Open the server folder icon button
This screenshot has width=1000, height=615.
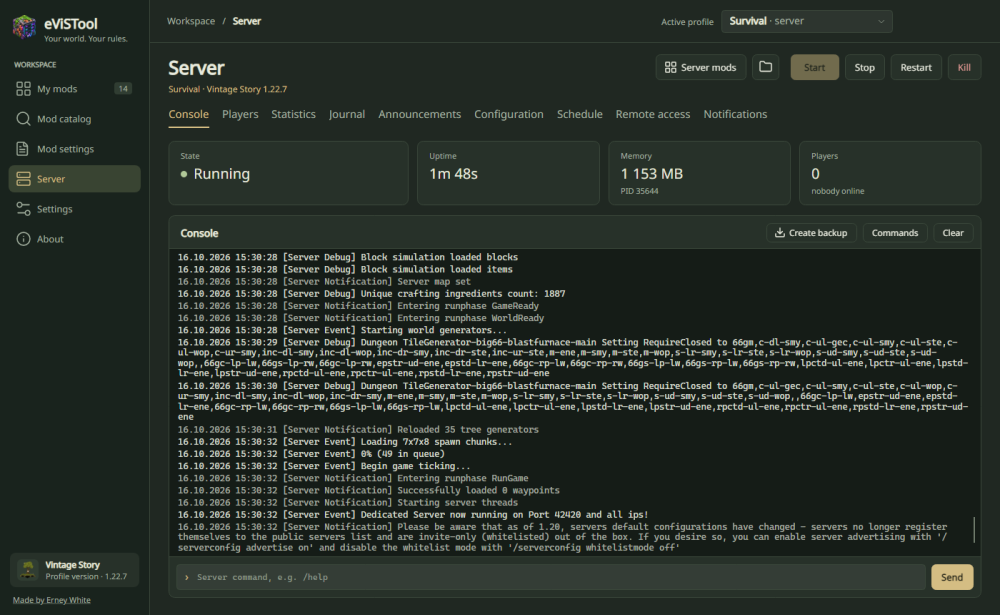765,67
